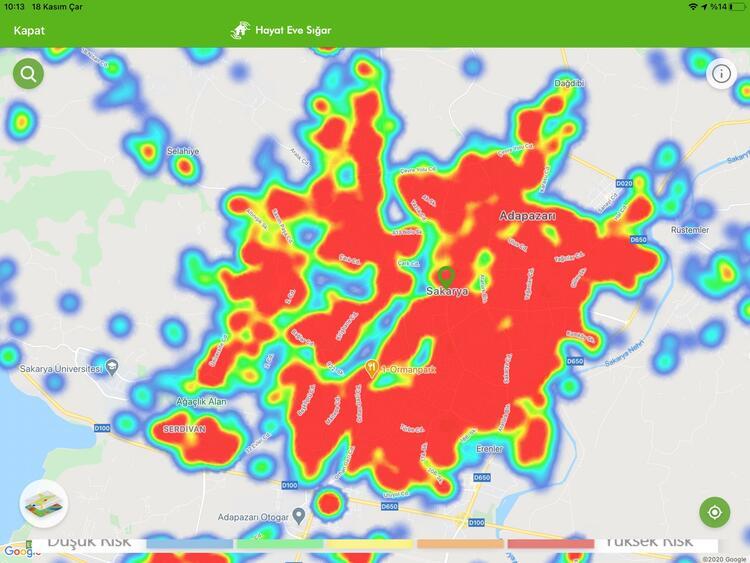Image resolution: width=750 pixels, height=563 pixels.
Task: Tap the Adapazarı district label
Action: 527,215
